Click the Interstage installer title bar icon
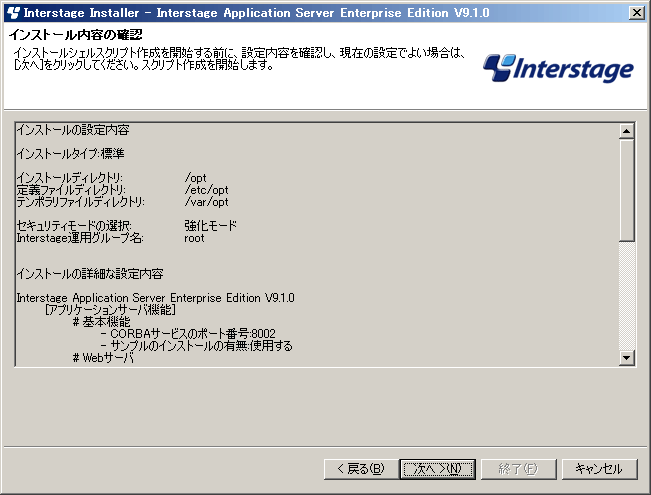This screenshot has height=495, width=651. [13, 12]
